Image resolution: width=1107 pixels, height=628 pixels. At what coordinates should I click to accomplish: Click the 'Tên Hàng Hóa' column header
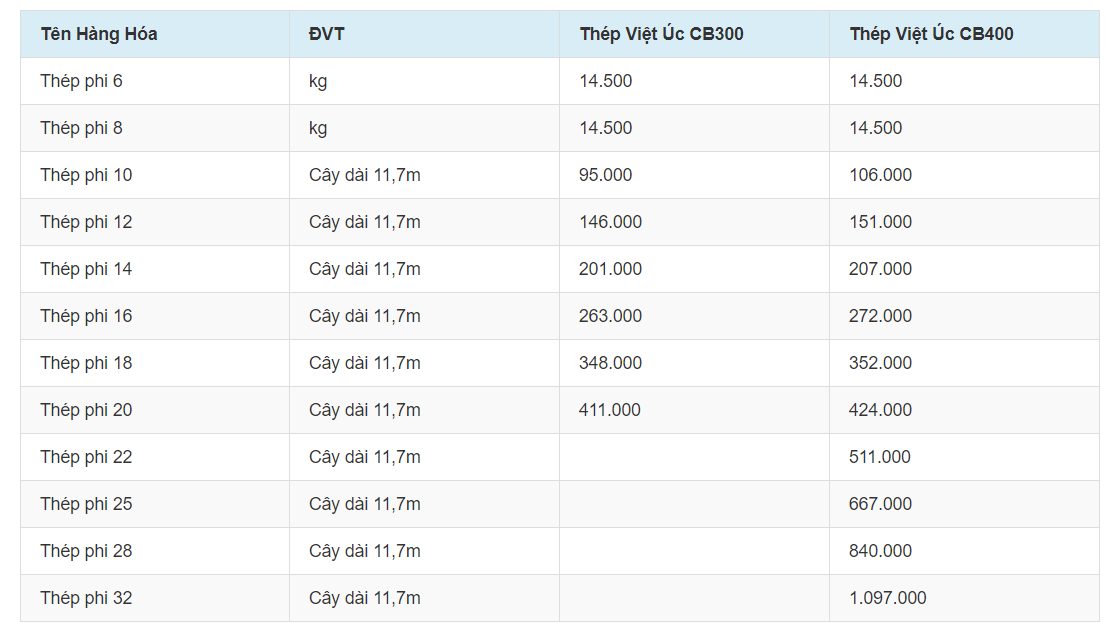tap(99, 34)
